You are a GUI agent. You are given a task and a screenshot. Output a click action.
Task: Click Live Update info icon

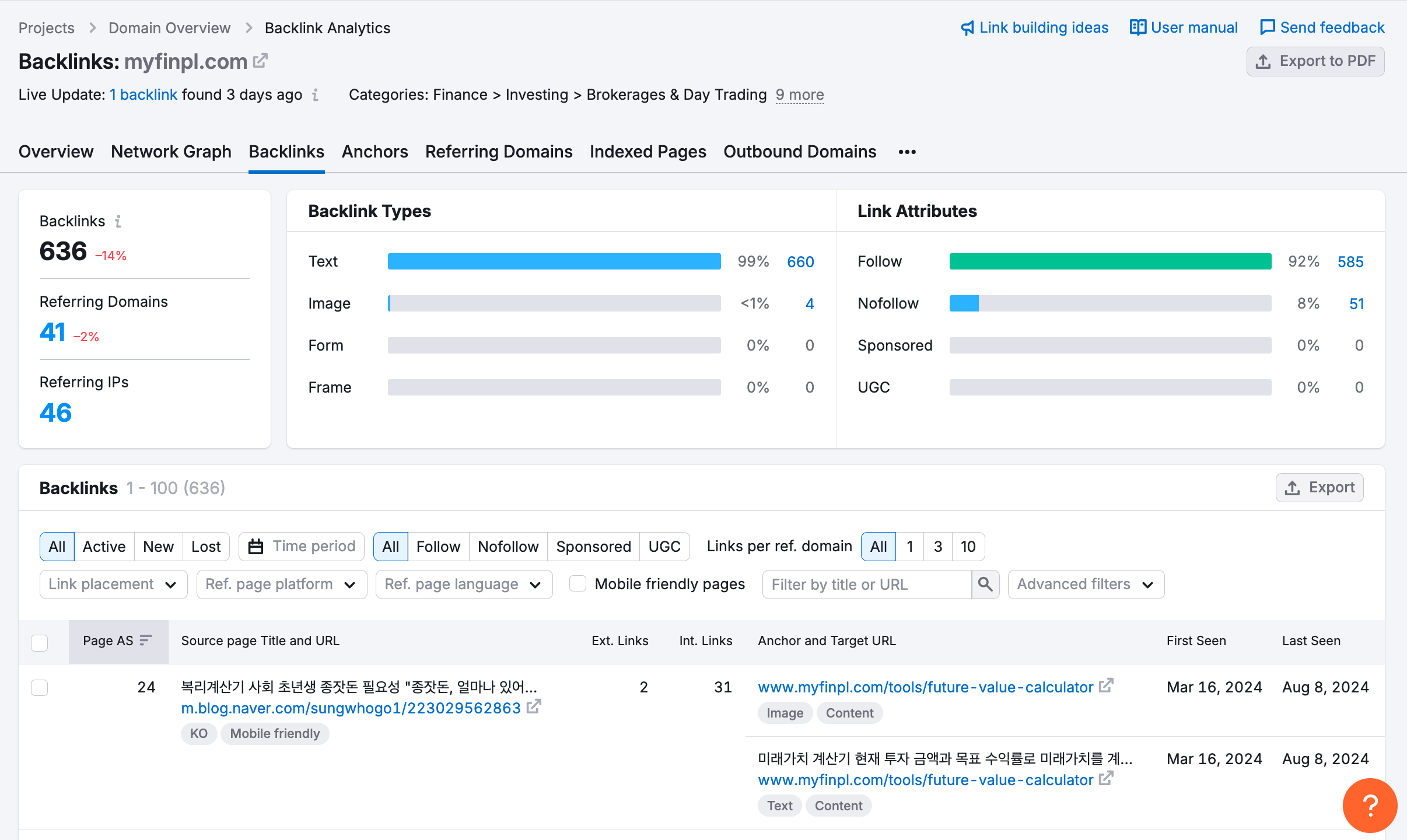[x=316, y=94]
